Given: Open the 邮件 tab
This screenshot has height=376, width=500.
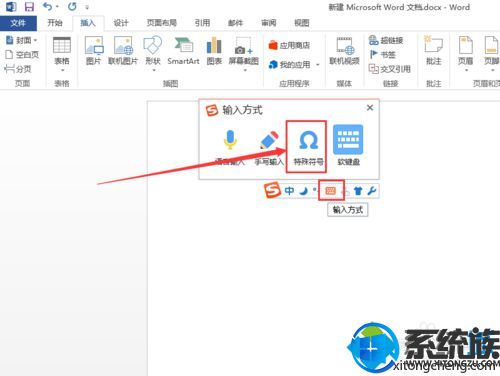Looking at the screenshot, I should 235,23.
